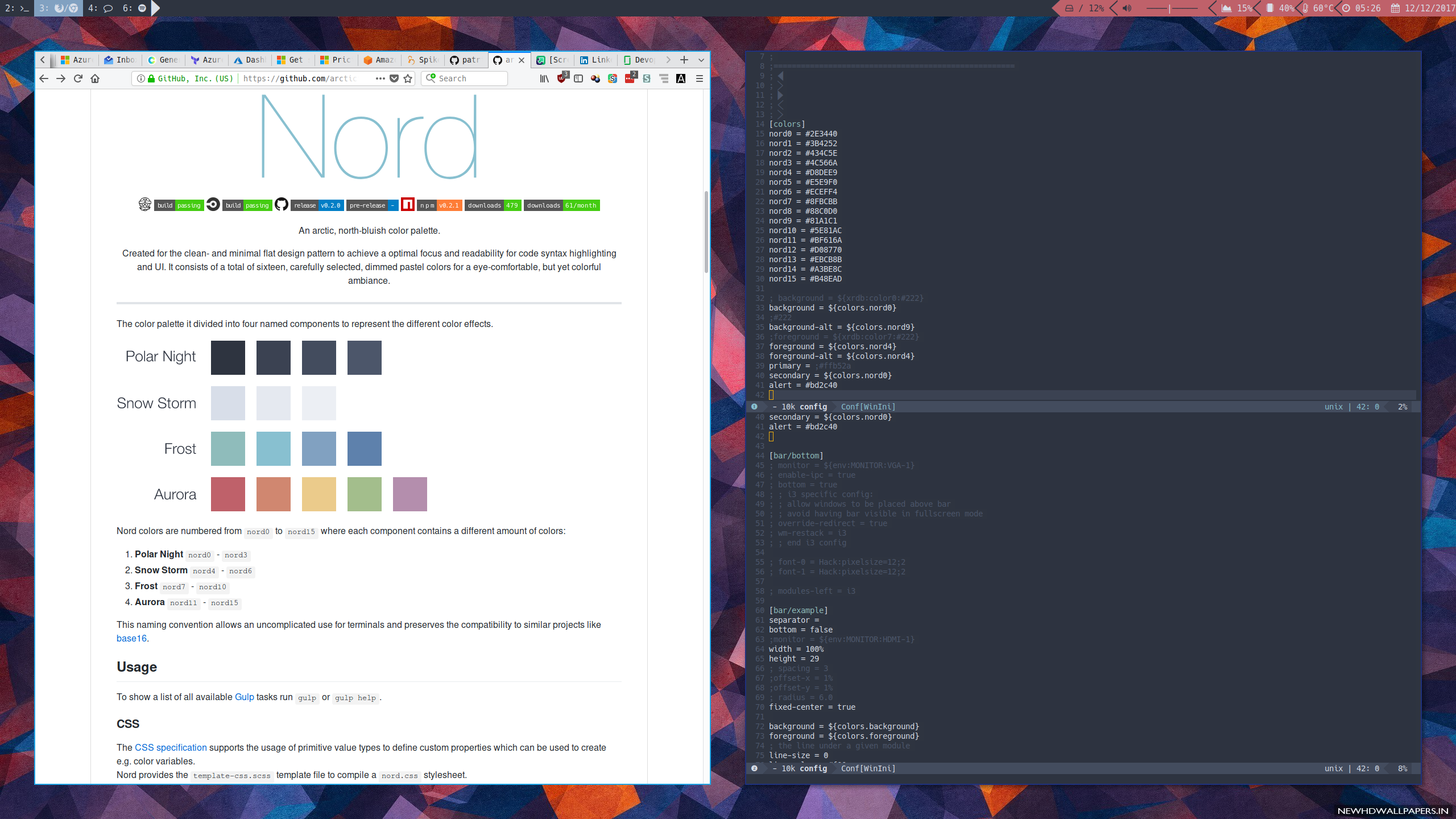Viewport: 1456px width, 819px height.
Task: Open the tab overflow chevron list
Action: (x=701, y=60)
